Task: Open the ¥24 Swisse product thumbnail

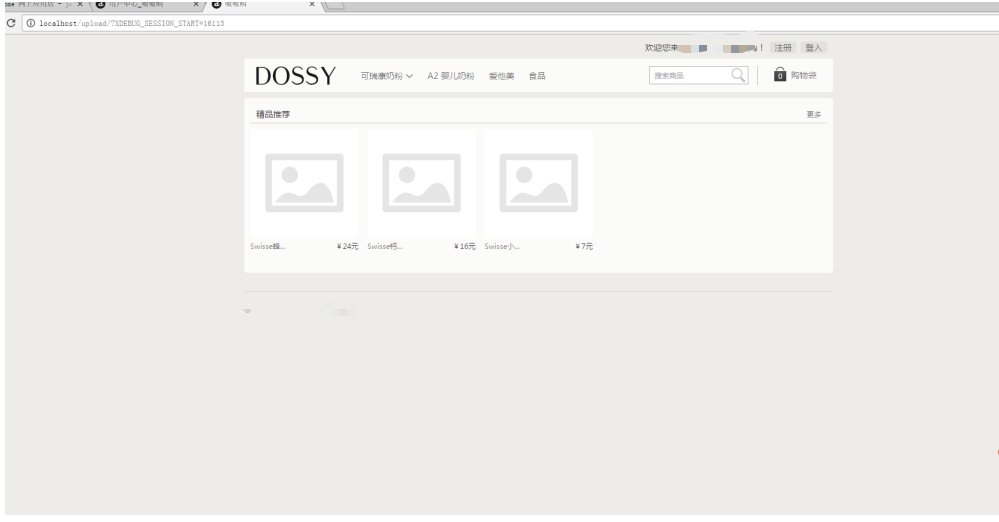Action: (x=305, y=183)
